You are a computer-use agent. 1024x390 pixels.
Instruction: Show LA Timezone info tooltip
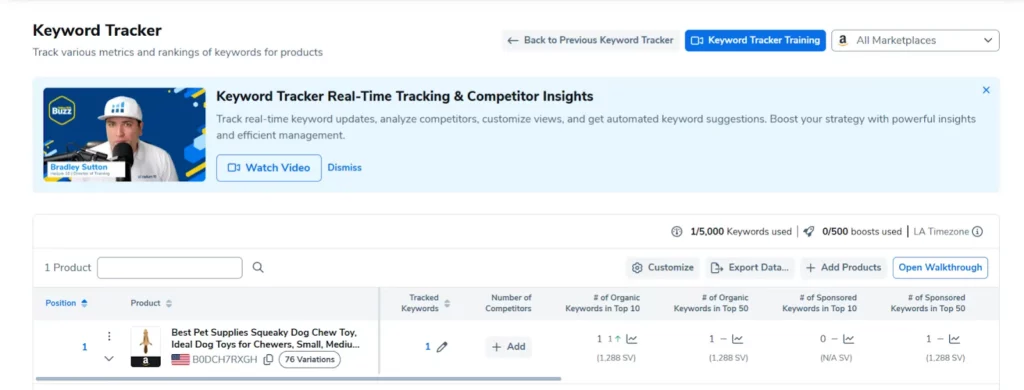[x=977, y=232]
